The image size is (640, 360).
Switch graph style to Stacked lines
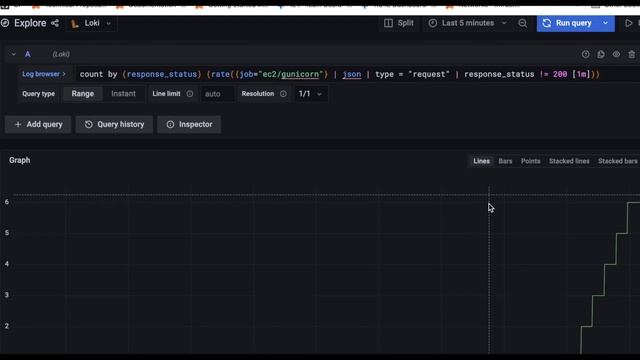pos(569,161)
